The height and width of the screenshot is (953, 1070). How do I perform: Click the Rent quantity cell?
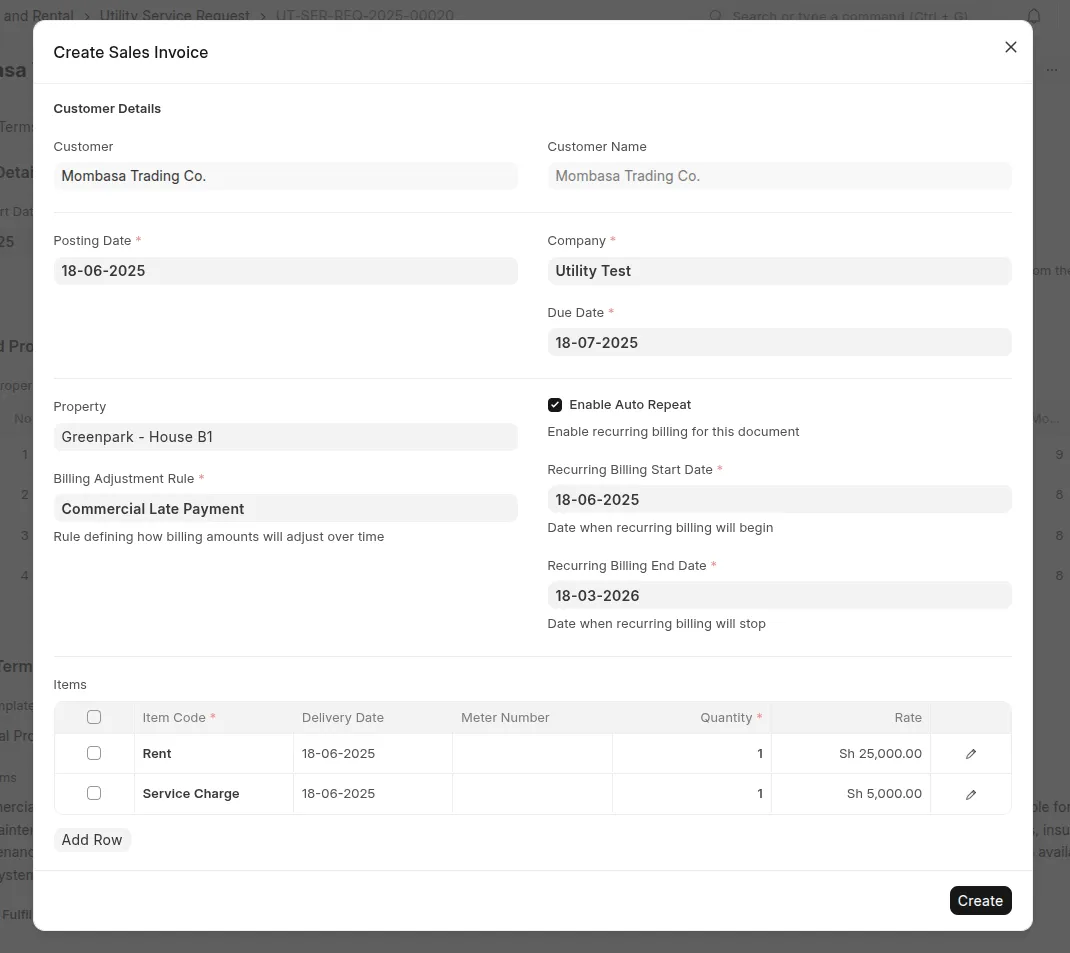tap(692, 754)
